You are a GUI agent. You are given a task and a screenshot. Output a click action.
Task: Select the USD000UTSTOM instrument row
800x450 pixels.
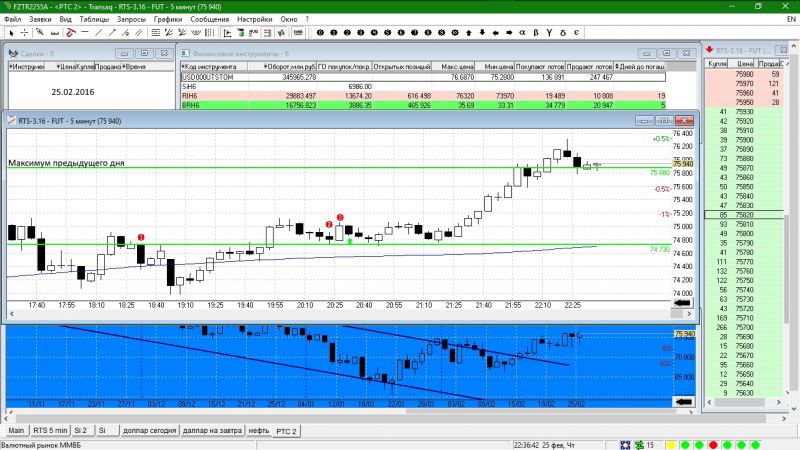click(x=423, y=77)
